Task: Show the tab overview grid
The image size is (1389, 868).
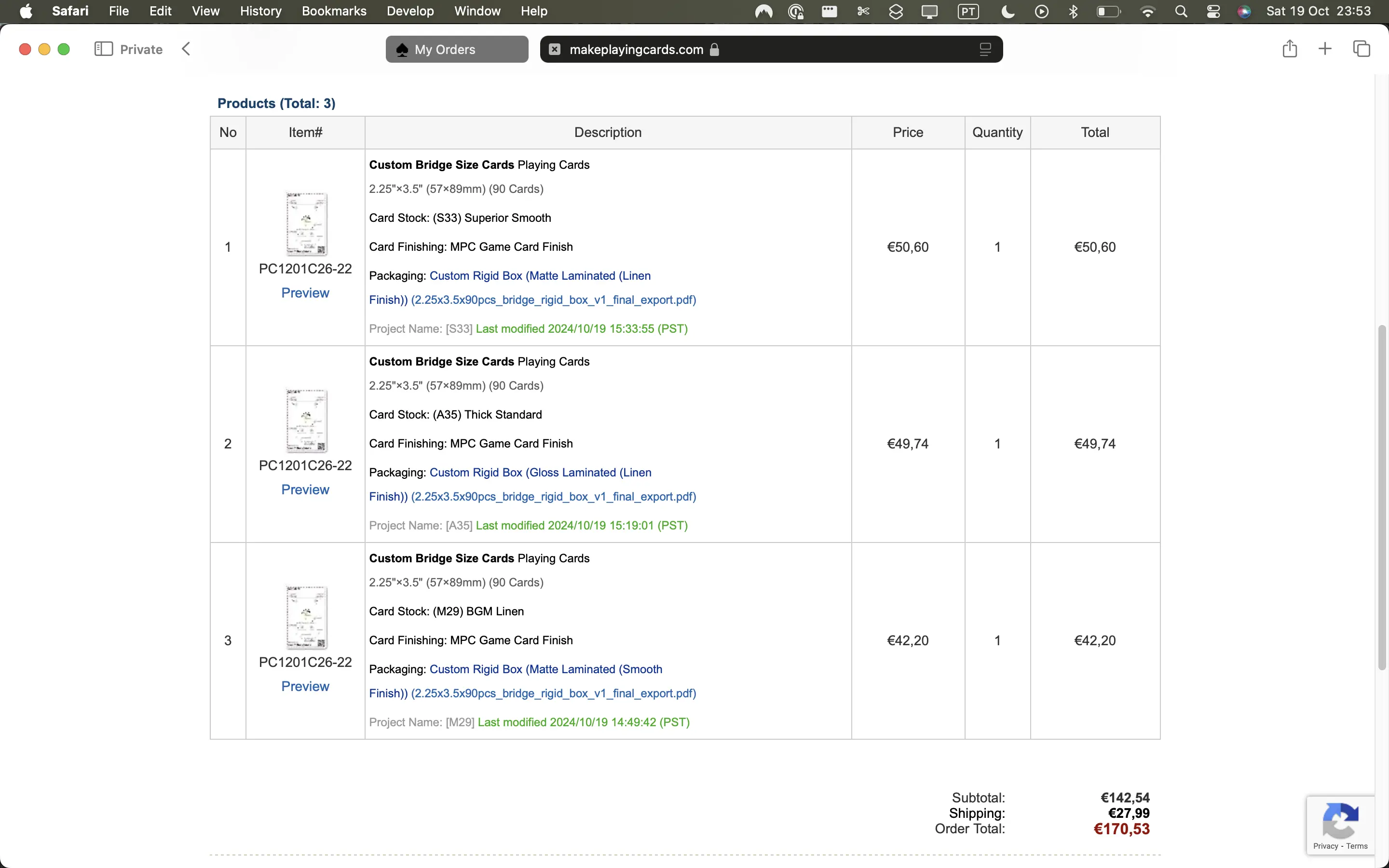Action: coord(1361,49)
